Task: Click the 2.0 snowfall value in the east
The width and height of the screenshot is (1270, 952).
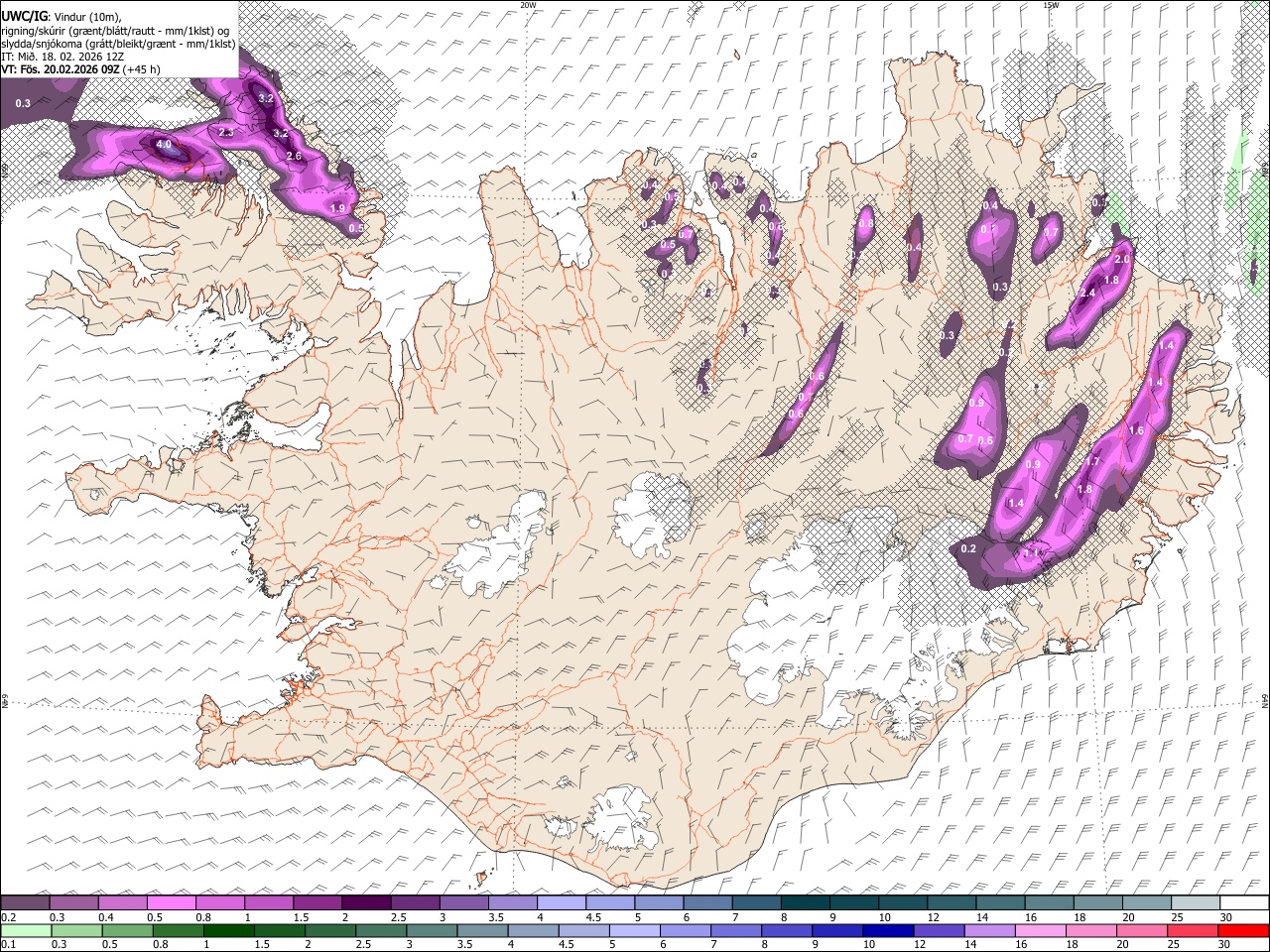Action: 1123,259
